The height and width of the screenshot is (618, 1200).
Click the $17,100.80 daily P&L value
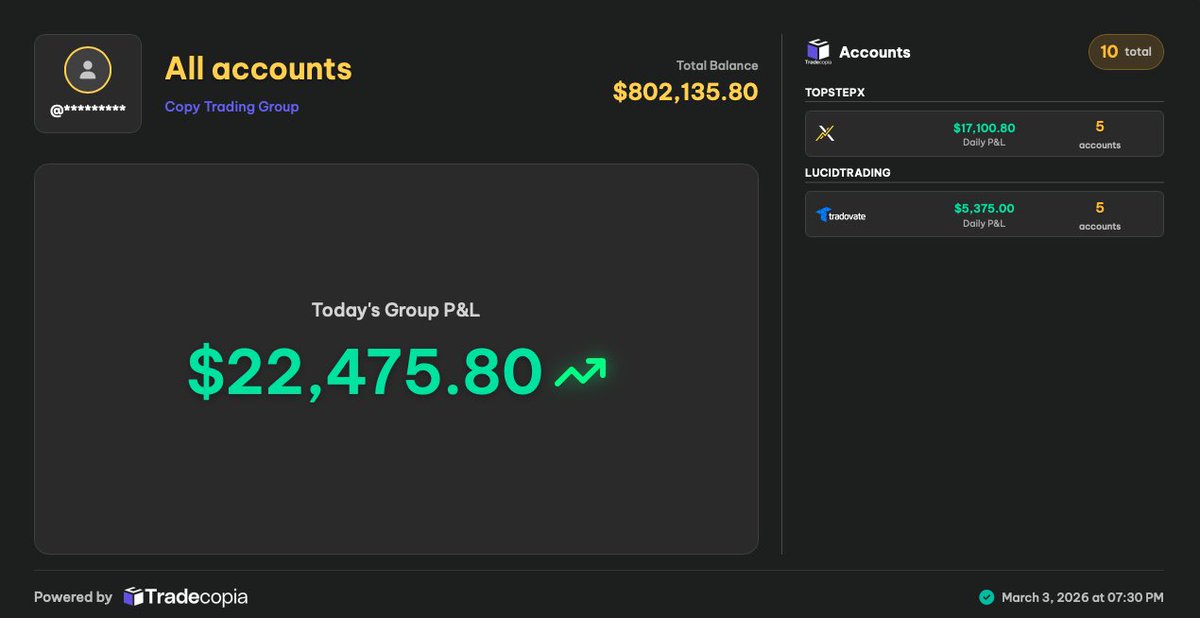[984, 128]
